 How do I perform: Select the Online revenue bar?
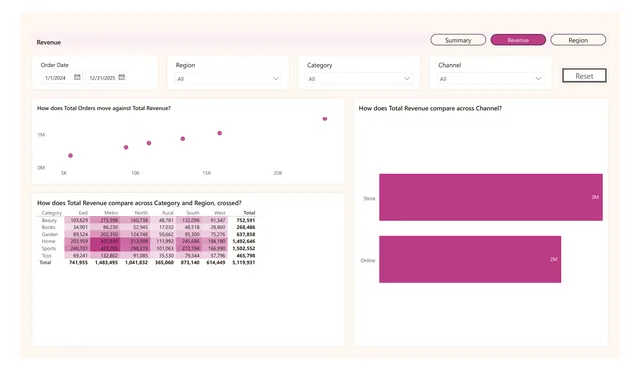point(470,259)
